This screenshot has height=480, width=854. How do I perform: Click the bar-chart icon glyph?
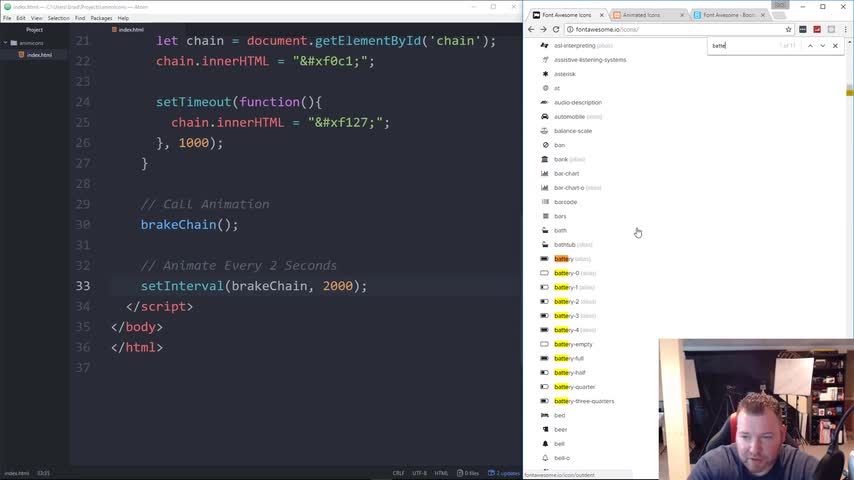pos(545,173)
